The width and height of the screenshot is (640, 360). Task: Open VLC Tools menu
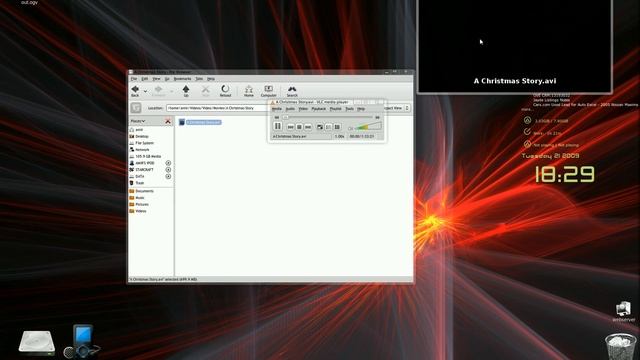pyautogui.click(x=349, y=109)
